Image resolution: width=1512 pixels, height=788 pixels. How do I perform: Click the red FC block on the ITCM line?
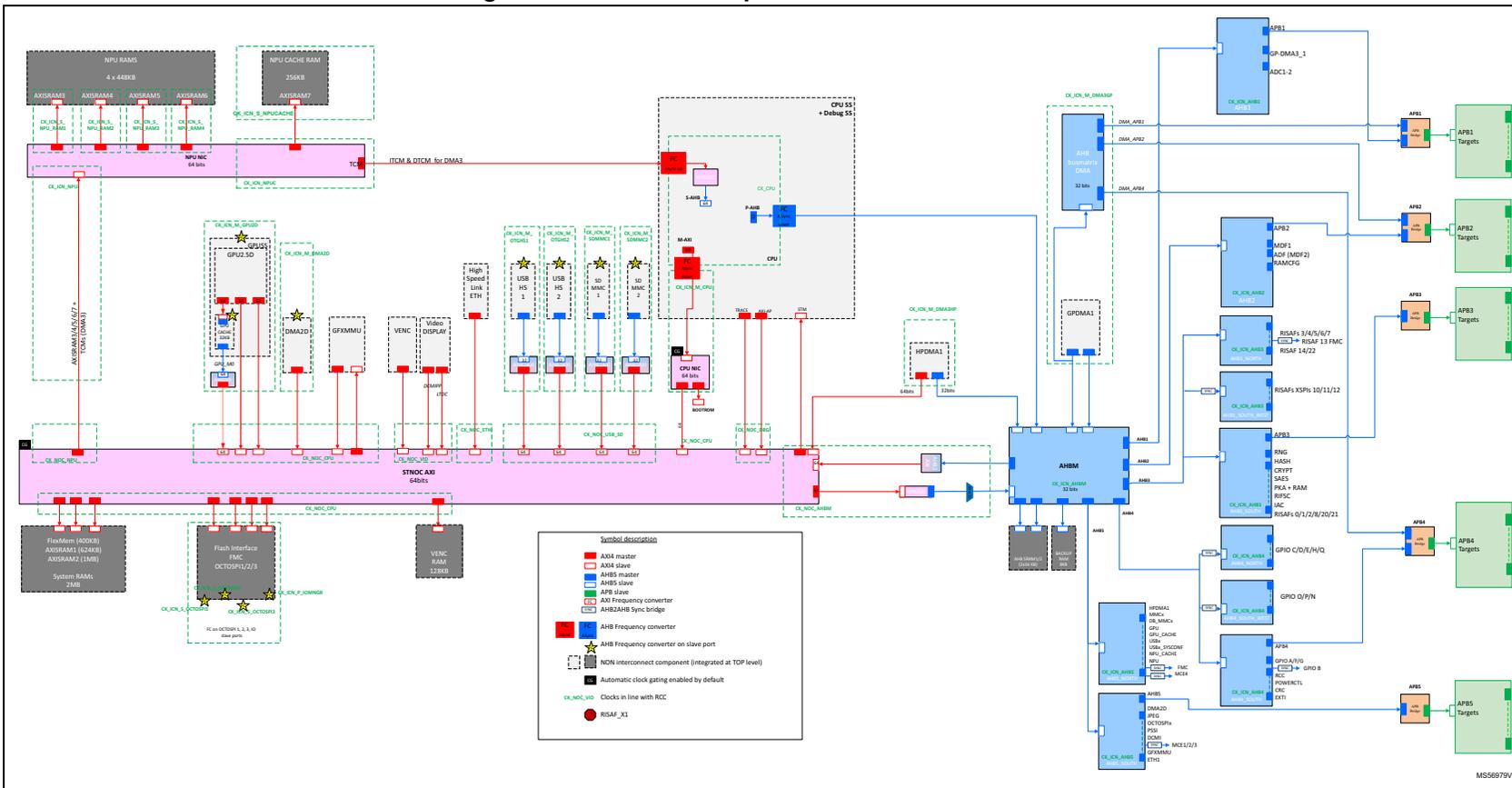(671, 163)
